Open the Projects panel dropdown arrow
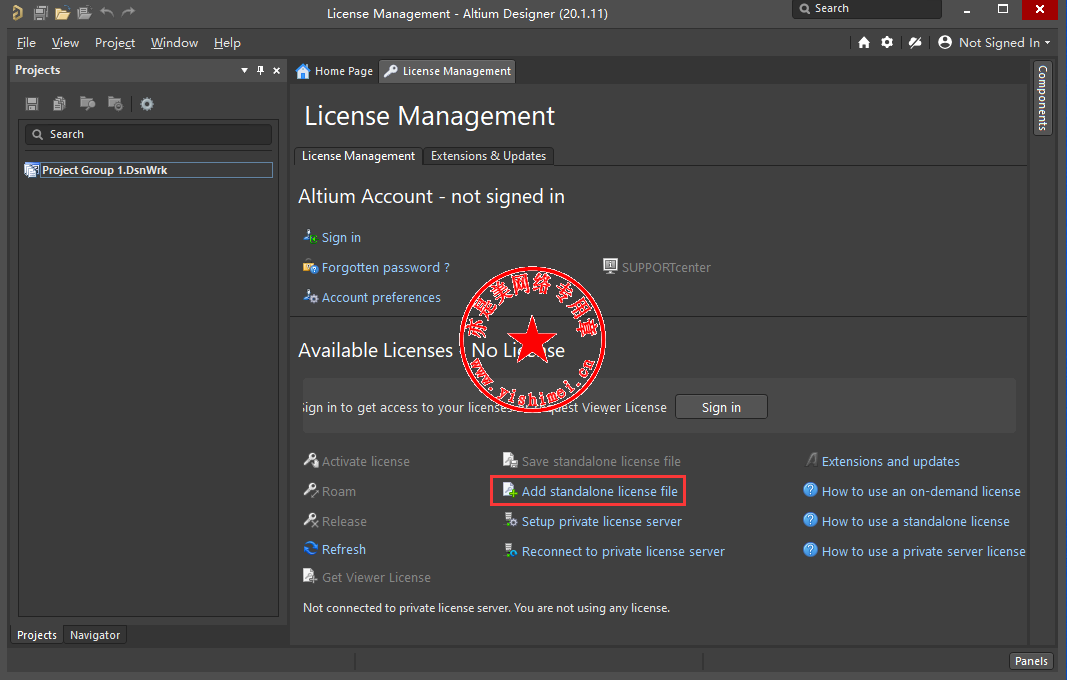Viewport: 1067px width, 680px height. pyautogui.click(x=244, y=70)
